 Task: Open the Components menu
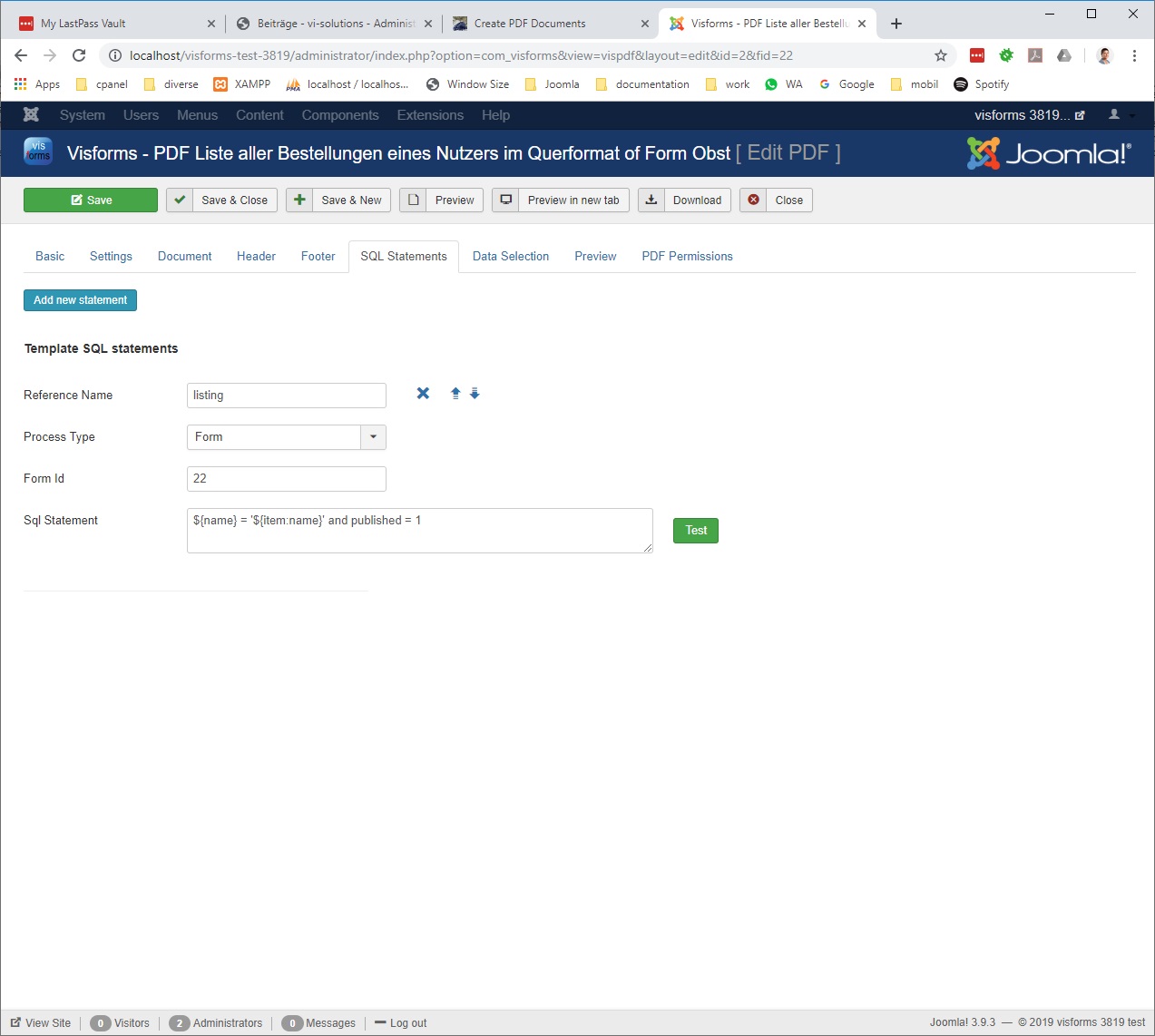coord(340,115)
